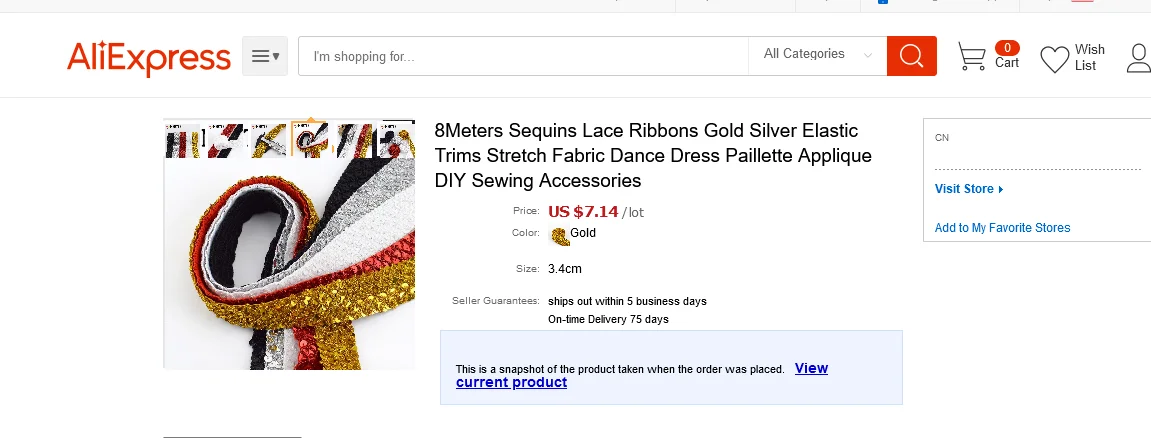Click the cart item count badge
The height and width of the screenshot is (438, 1151).
1007,47
